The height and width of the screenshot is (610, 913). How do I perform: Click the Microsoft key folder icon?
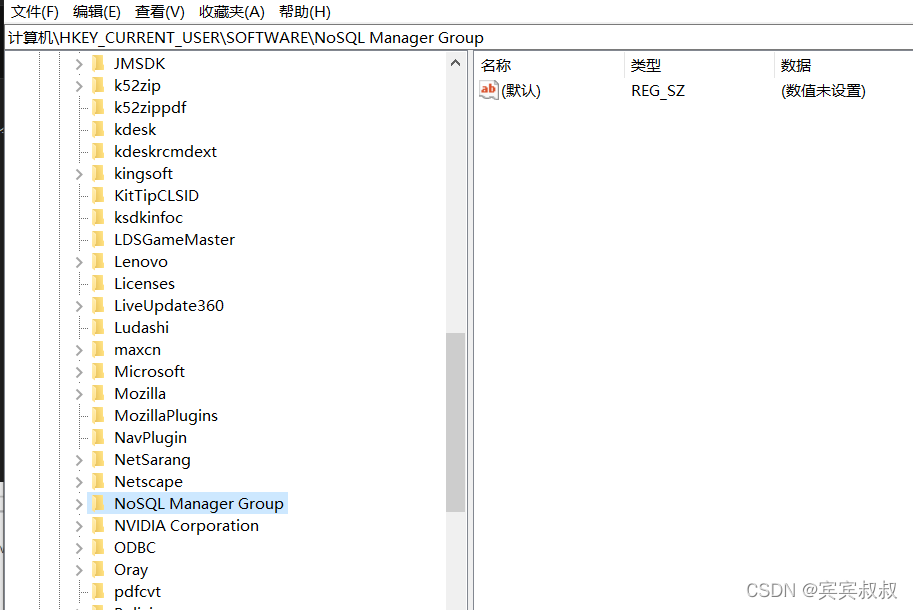(x=99, y=371)
